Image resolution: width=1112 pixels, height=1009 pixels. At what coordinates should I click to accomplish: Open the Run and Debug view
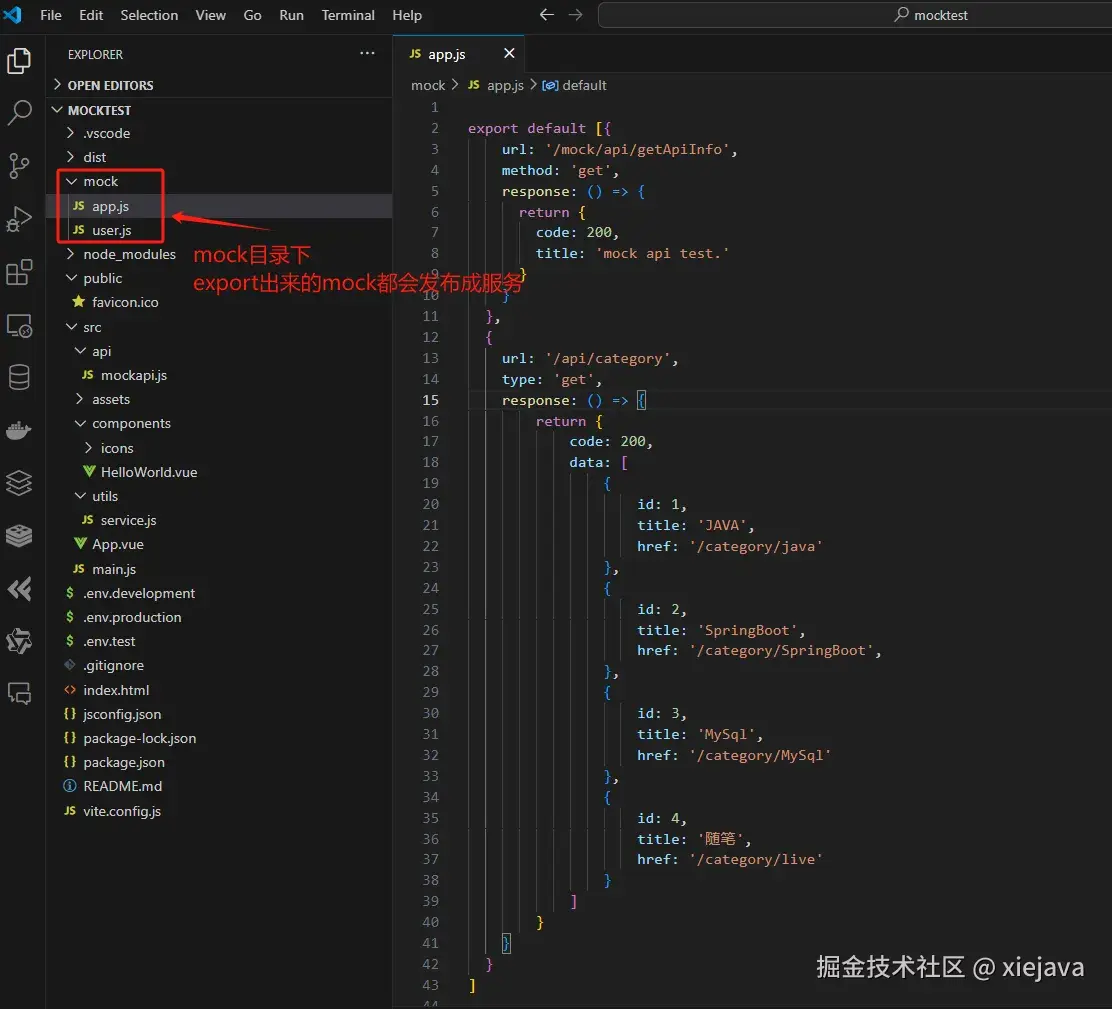pos(19,218)
